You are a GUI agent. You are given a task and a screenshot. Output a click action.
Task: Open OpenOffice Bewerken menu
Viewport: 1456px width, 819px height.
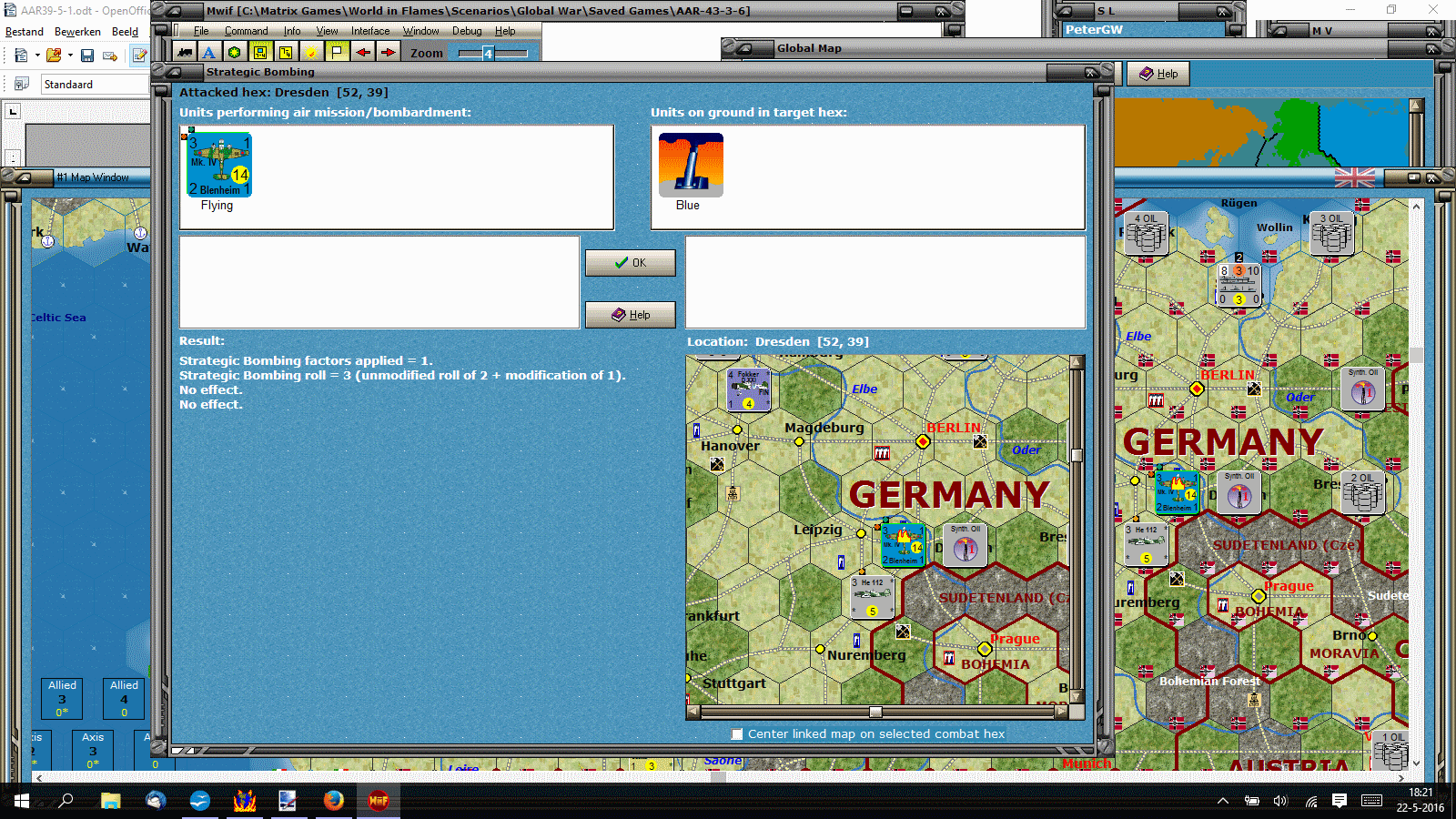[77, 31]
